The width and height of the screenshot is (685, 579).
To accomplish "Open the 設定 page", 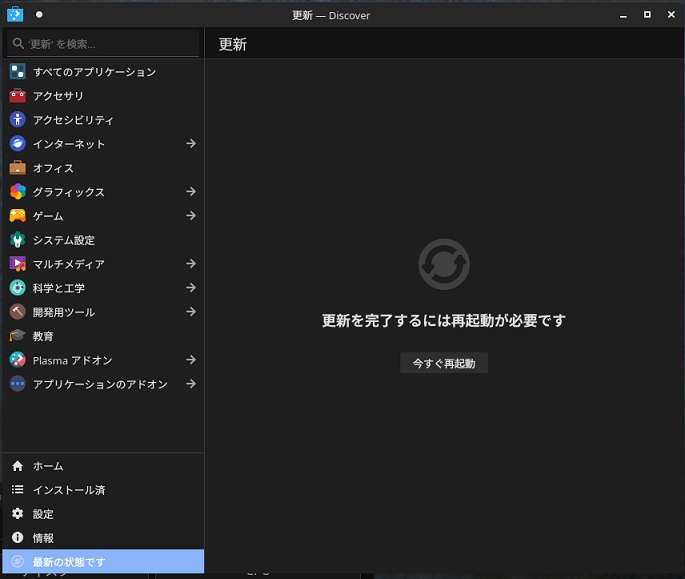I will click(x=103, y=514).
